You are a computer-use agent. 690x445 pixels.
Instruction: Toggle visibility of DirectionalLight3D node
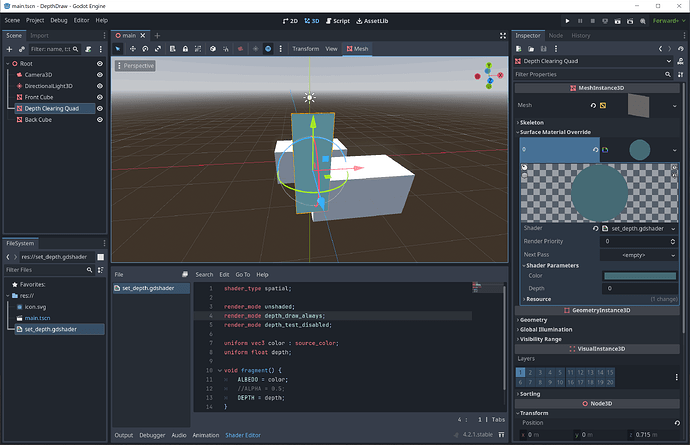click(100, 86)
